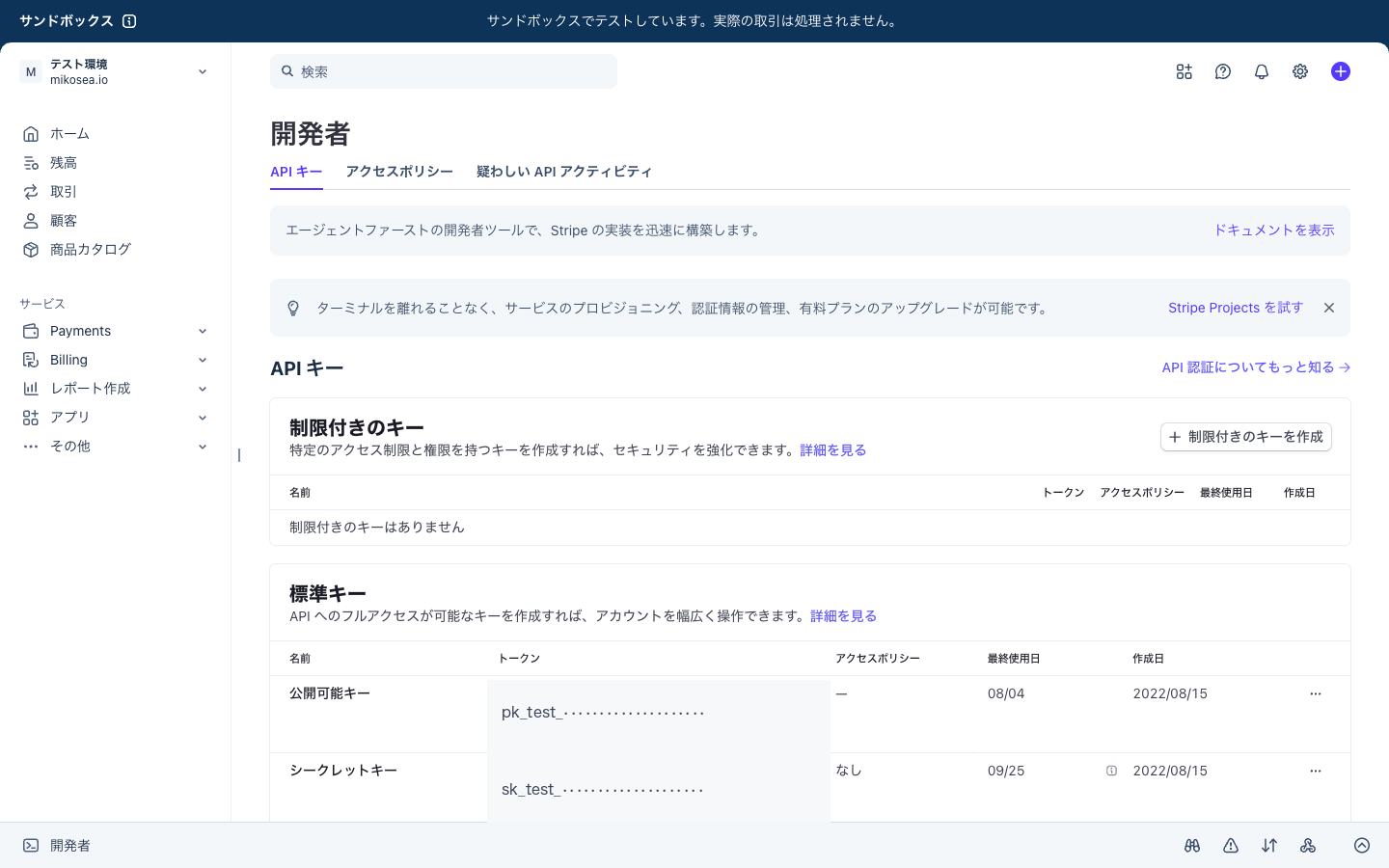Screen dimensions: 1389x868
Task: Focus the 検索 search field
Action: pyautogui.click(x=444, y=71)
